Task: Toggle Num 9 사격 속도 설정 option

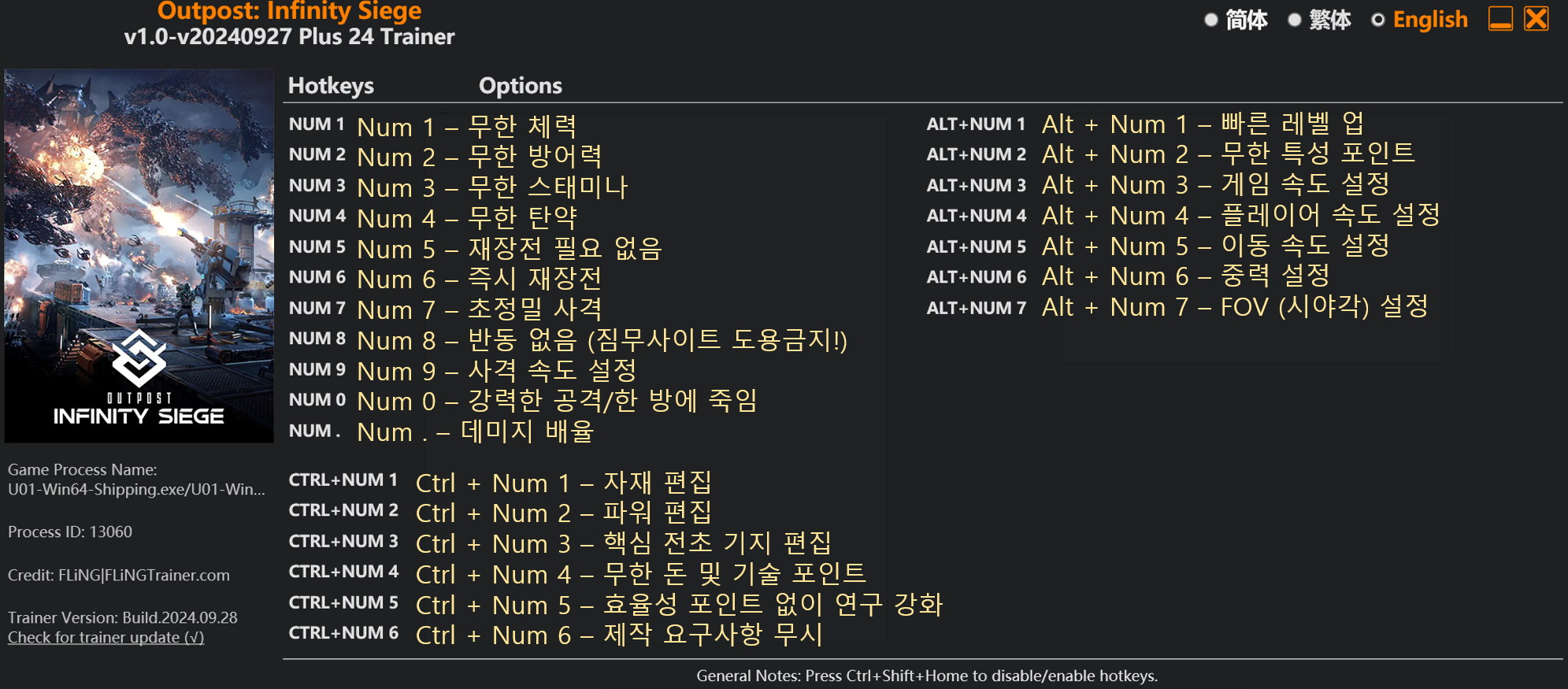Action: tap(497, 371)
